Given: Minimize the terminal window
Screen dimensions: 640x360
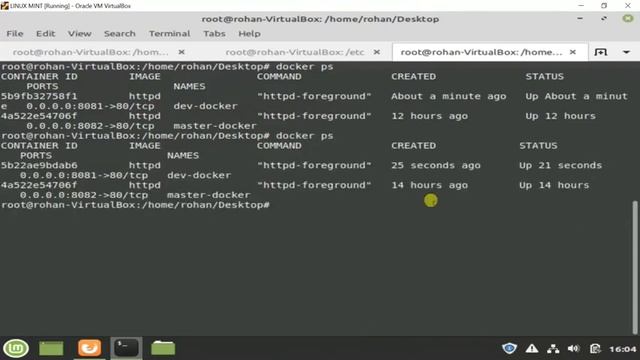Looking at the screenshot, I should [x=580, y=19].
